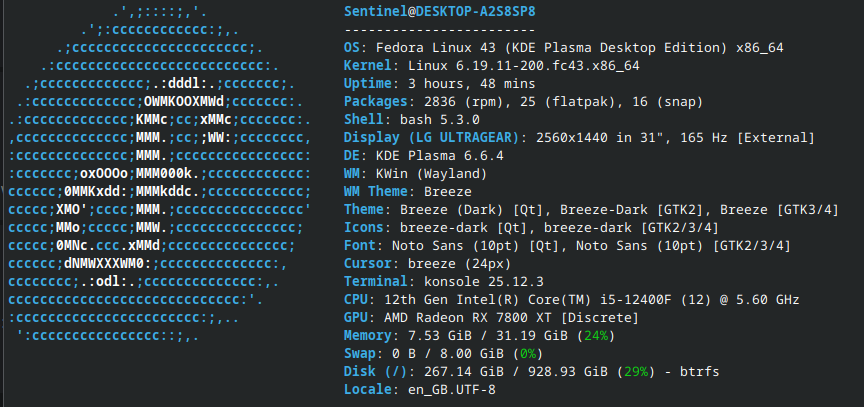Click the Uptime value 3 hours, 48 mins

point(472,84)
